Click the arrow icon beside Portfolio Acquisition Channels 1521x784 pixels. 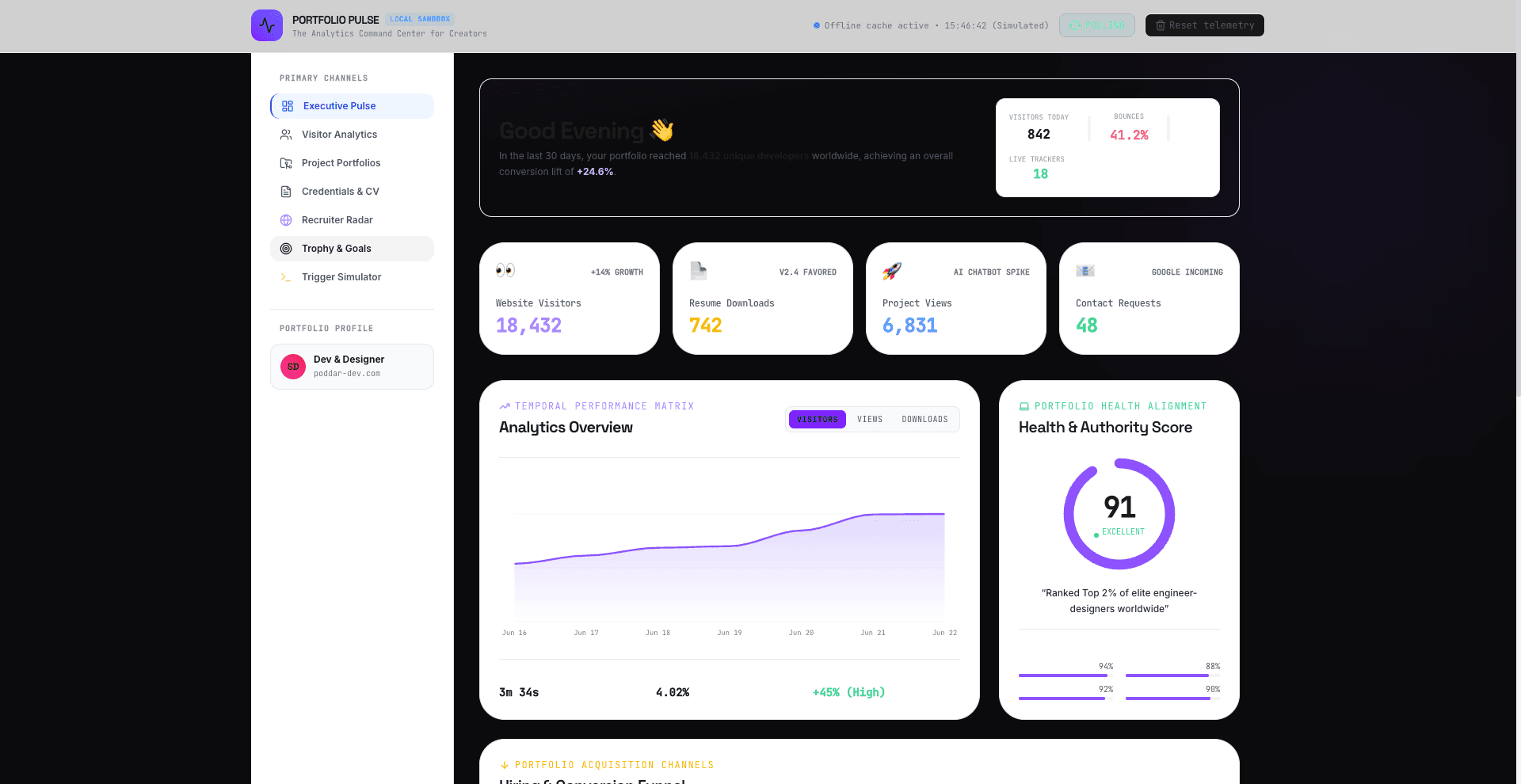(x=505, y=765)
